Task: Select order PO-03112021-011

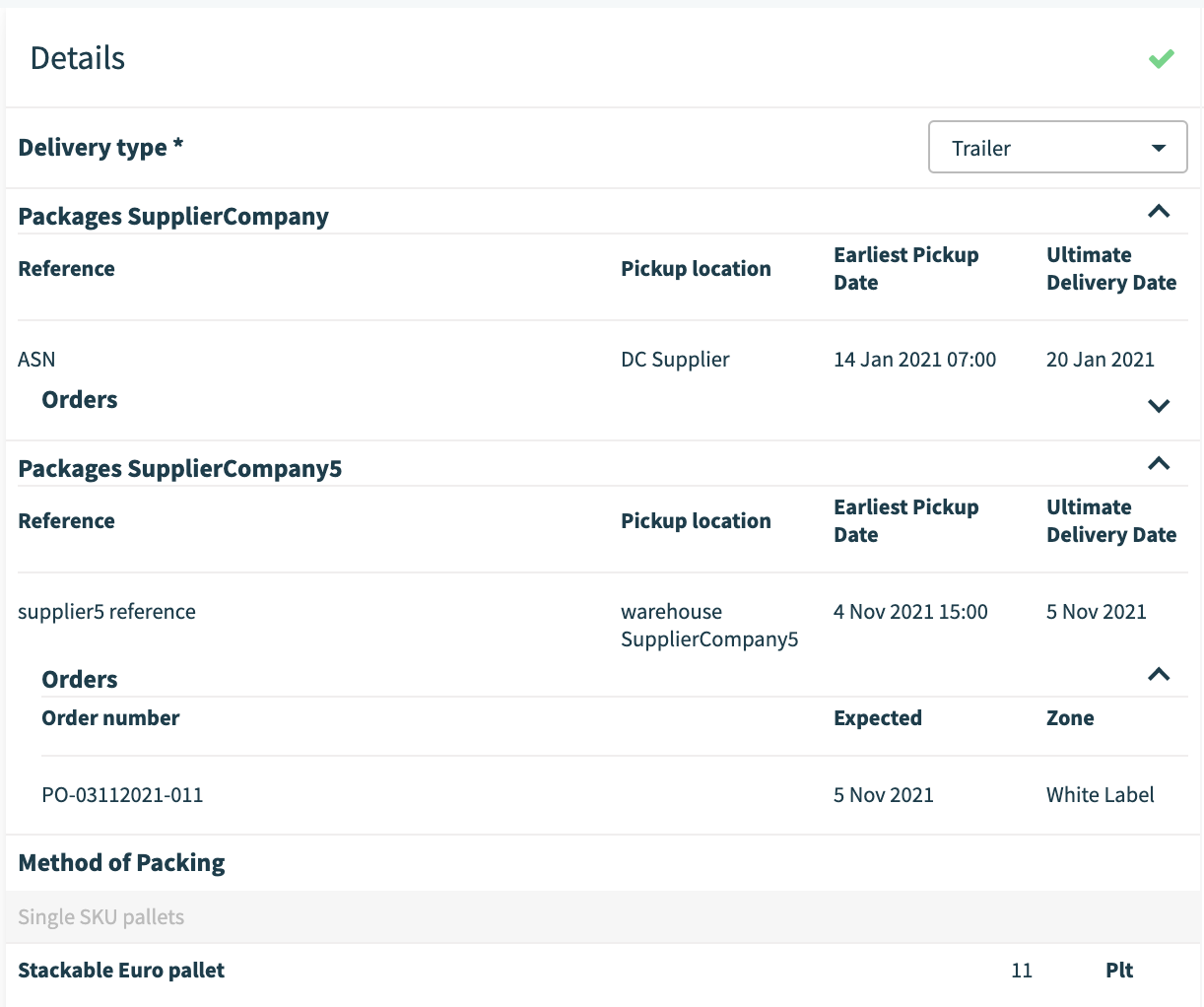Action: point(122,794)
